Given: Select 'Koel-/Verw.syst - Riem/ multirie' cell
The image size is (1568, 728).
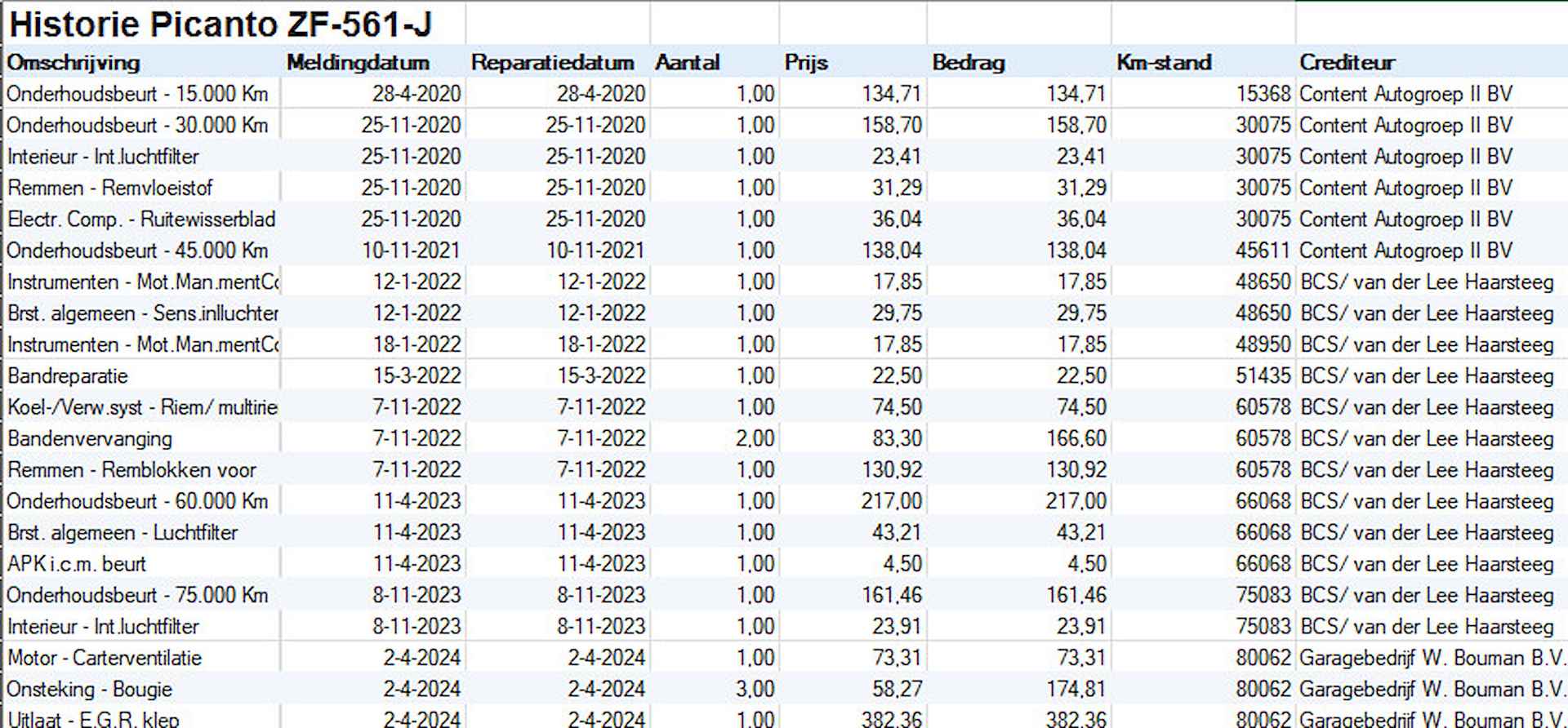Looking at the screenshot, I should click(142, 407).
